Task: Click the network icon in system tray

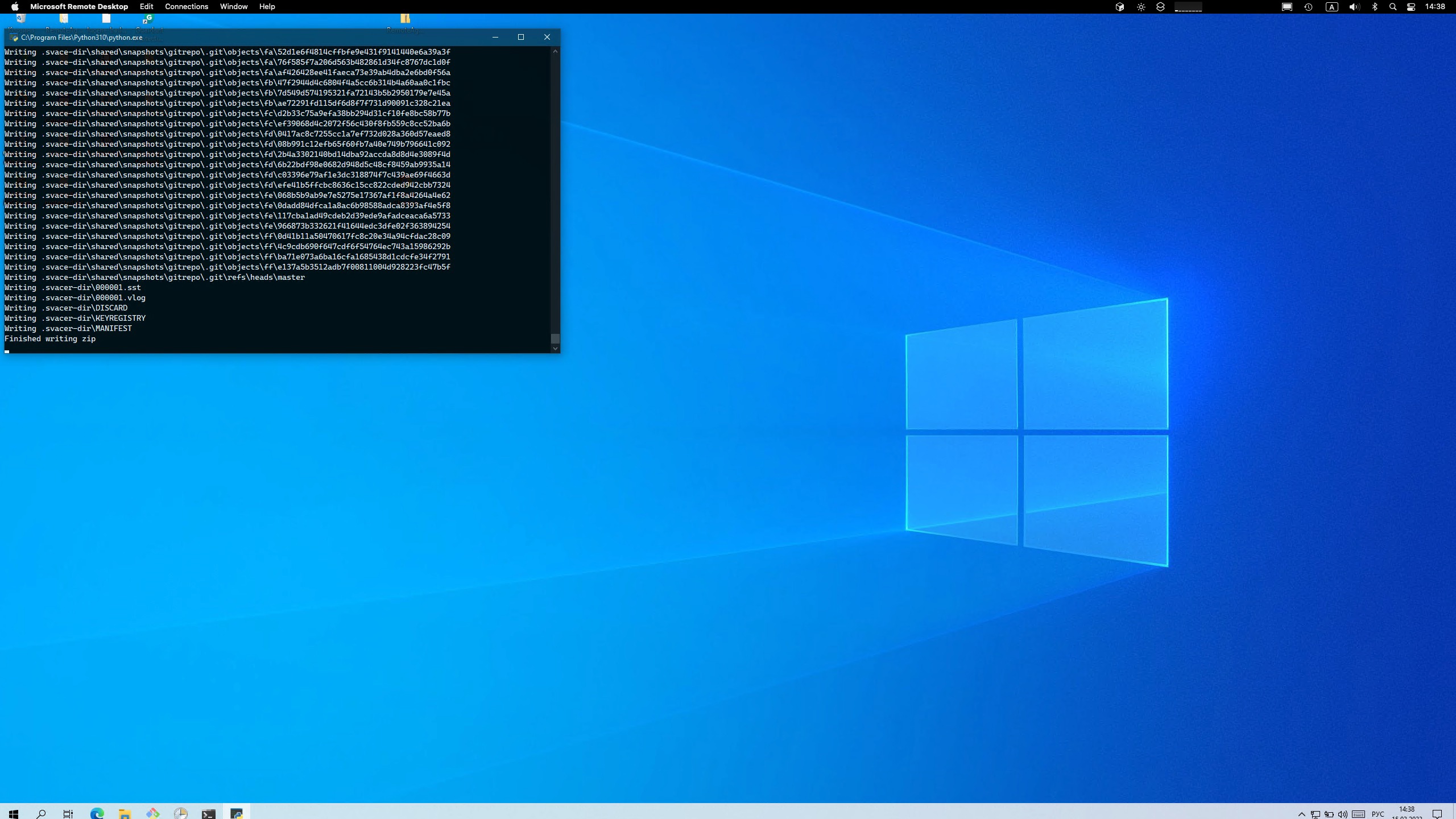Action: click(x=1316, y=814)
